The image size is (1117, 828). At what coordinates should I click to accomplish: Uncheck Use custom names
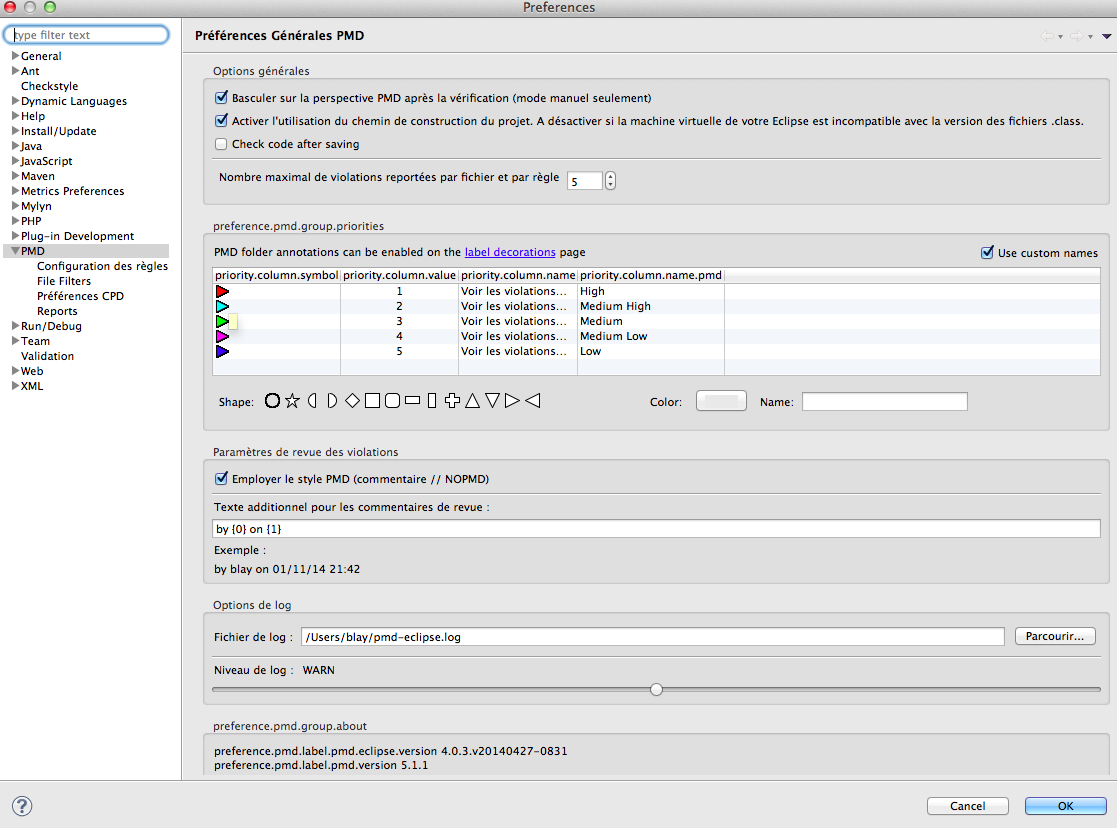[988, 253]
